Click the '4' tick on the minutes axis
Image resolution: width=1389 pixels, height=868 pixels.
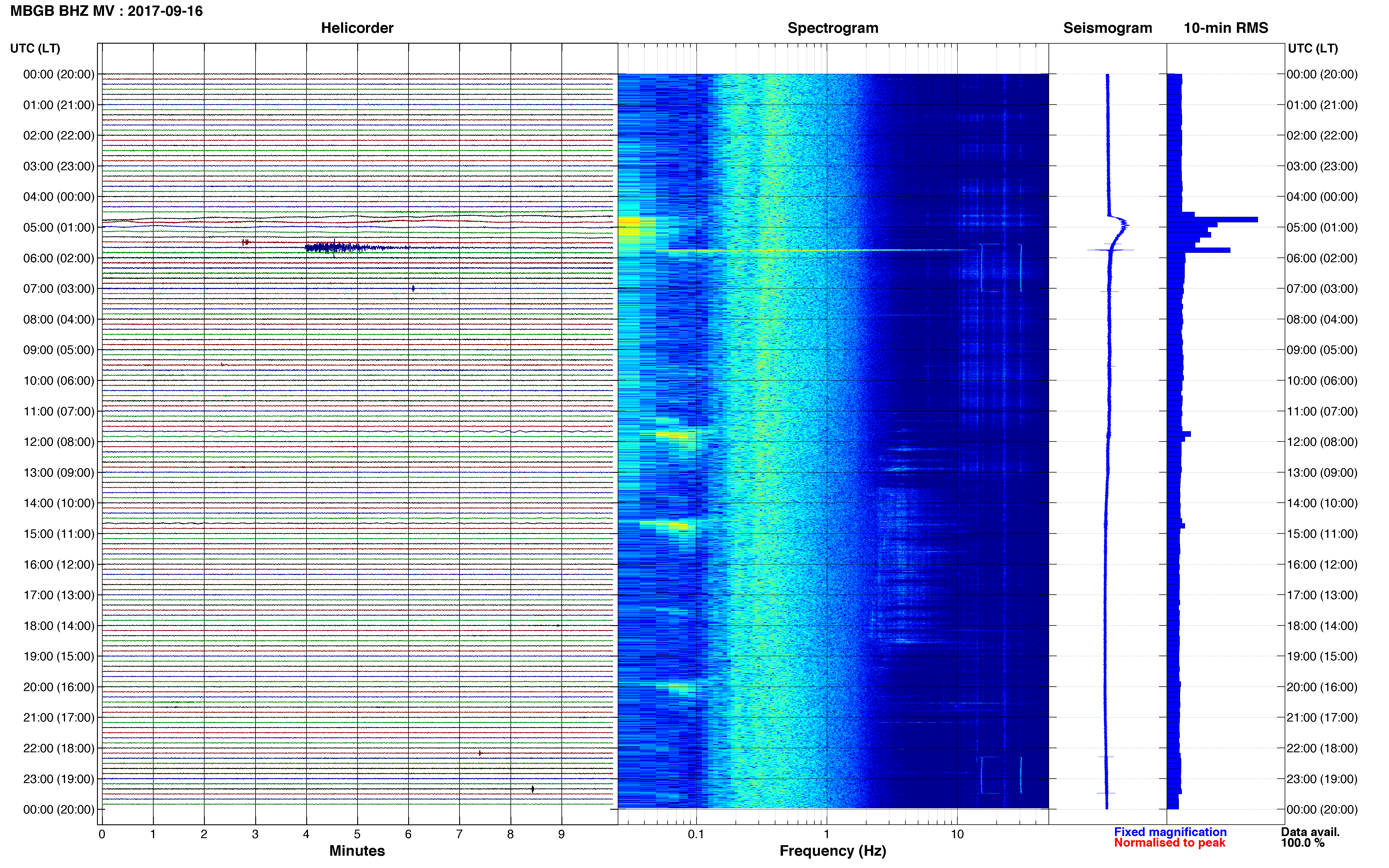(x=306, y=834)
